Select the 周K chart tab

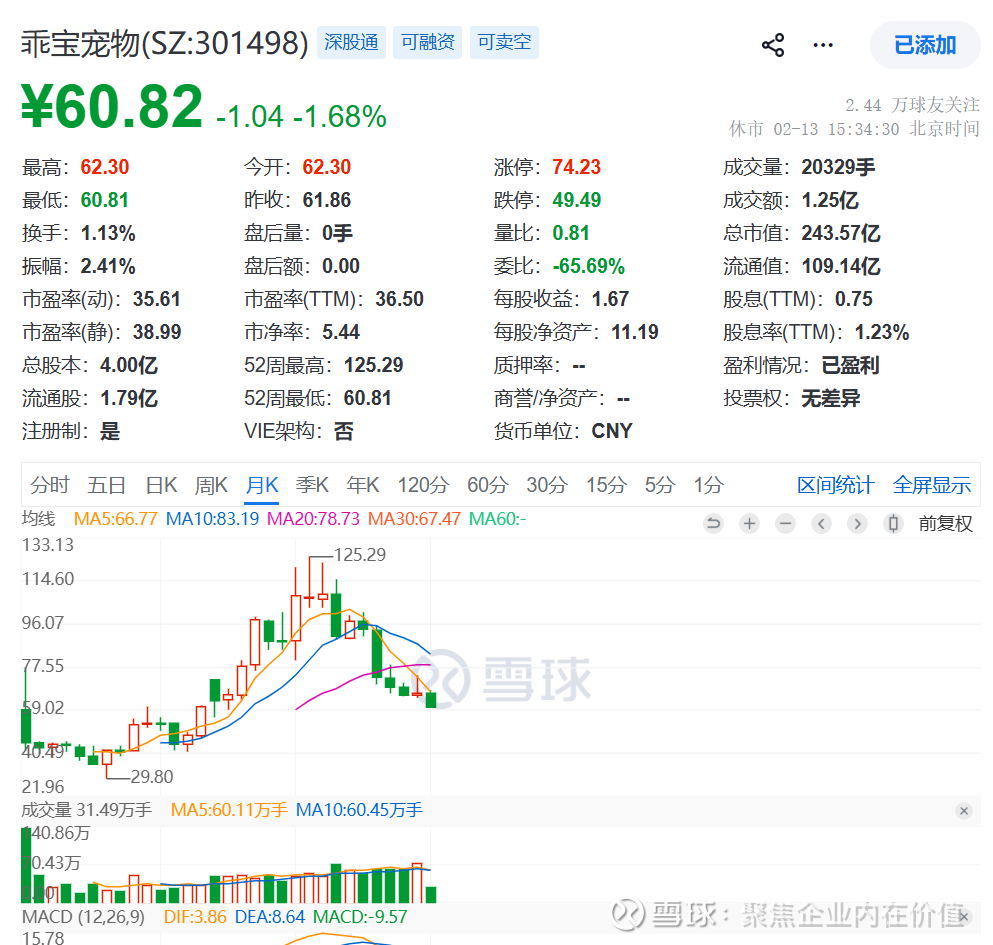211,485
